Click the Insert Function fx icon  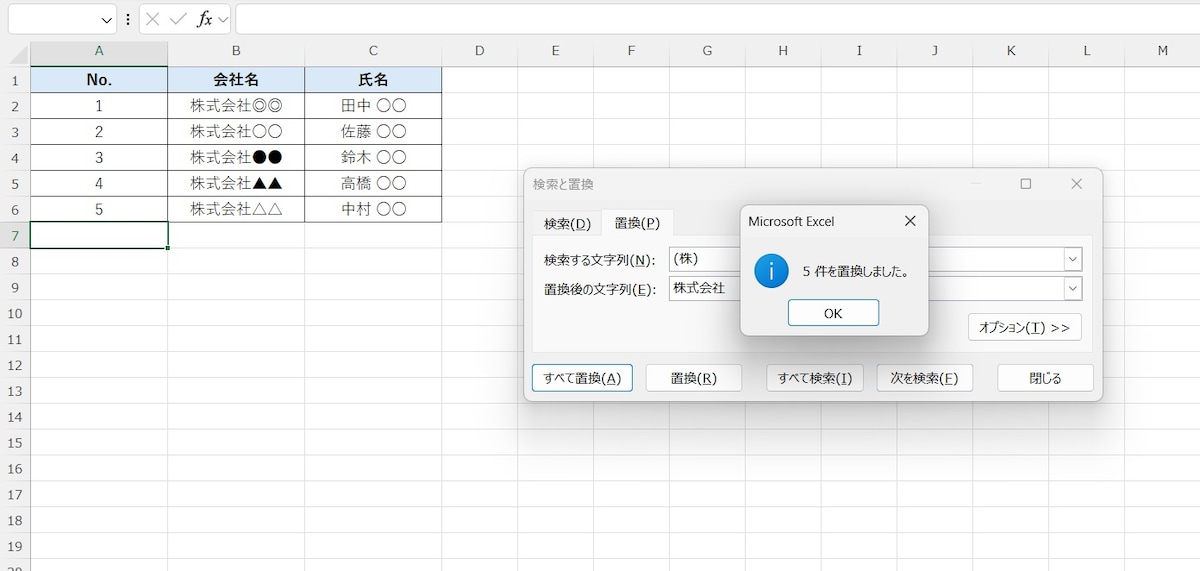[x=204, y=19]
